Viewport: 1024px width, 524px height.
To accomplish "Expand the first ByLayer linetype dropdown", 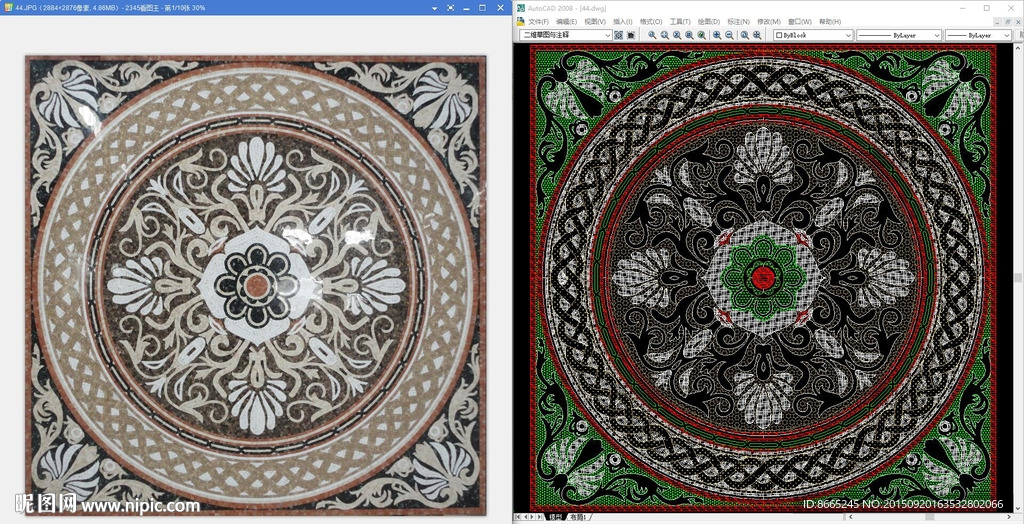I will tap(937, 35).
